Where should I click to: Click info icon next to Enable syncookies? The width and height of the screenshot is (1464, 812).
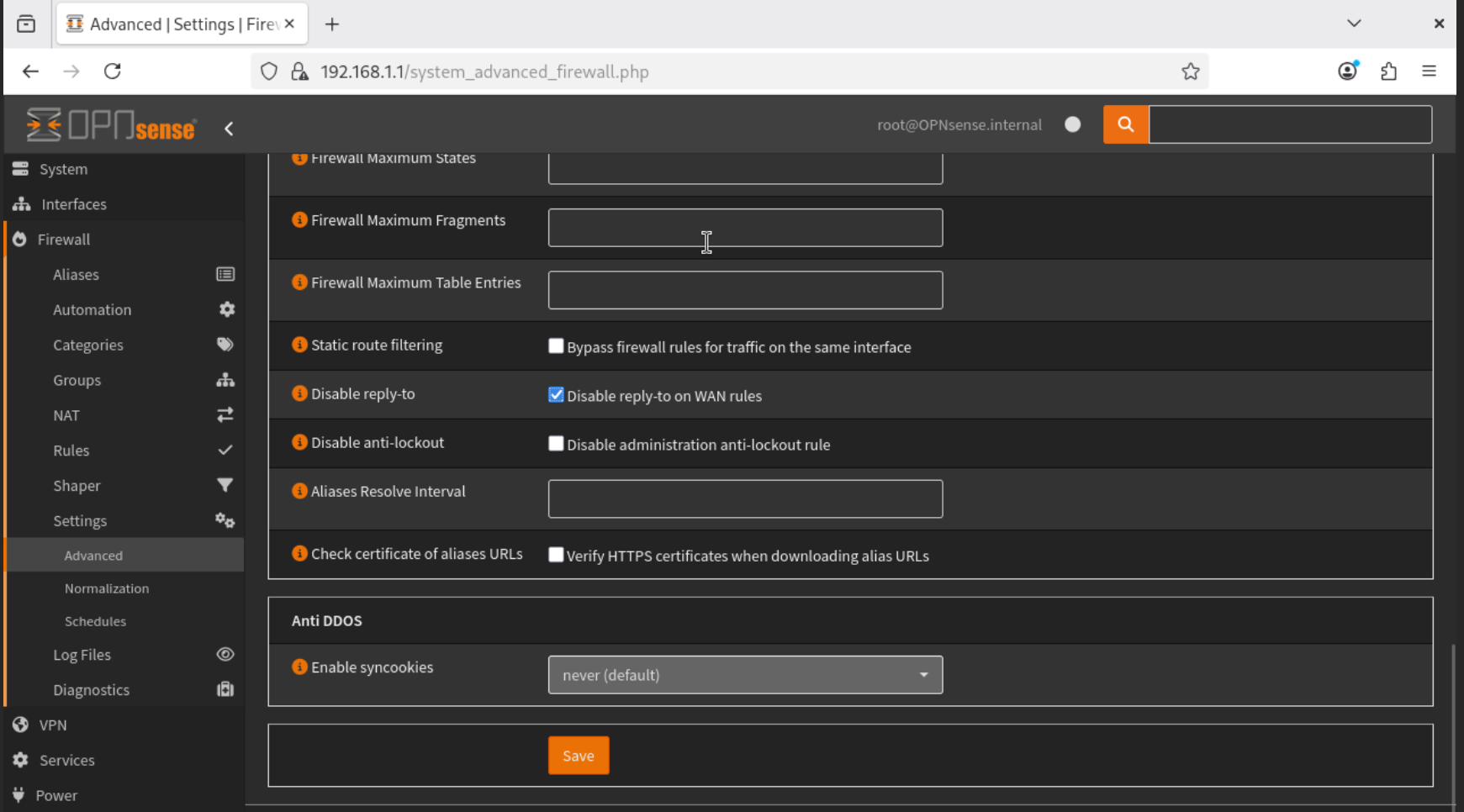click(x=299, y=667)
